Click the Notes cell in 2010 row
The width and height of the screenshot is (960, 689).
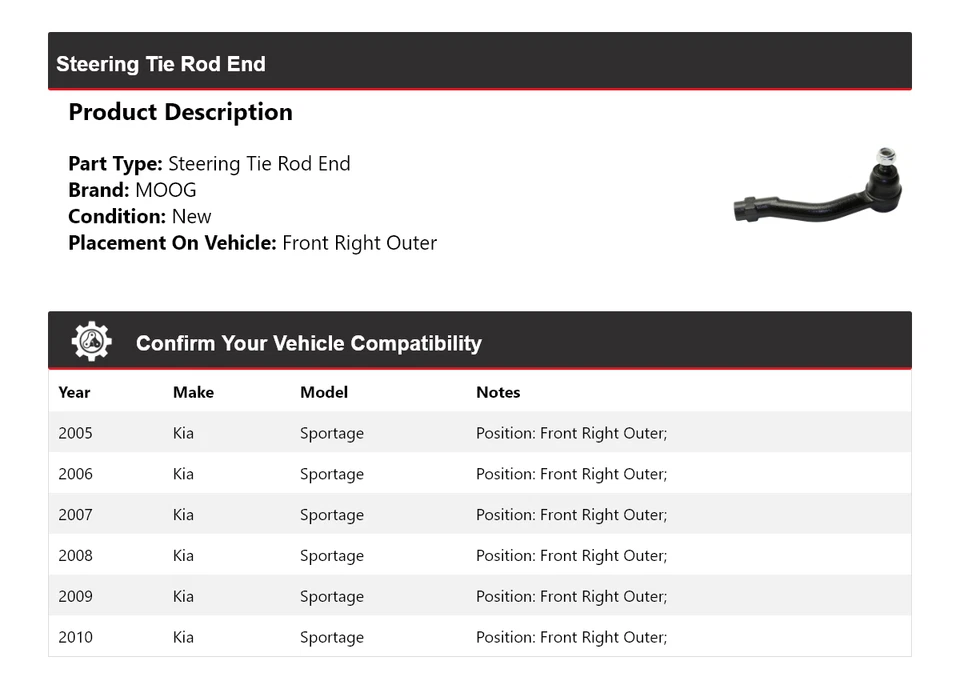tap(571, 638)
